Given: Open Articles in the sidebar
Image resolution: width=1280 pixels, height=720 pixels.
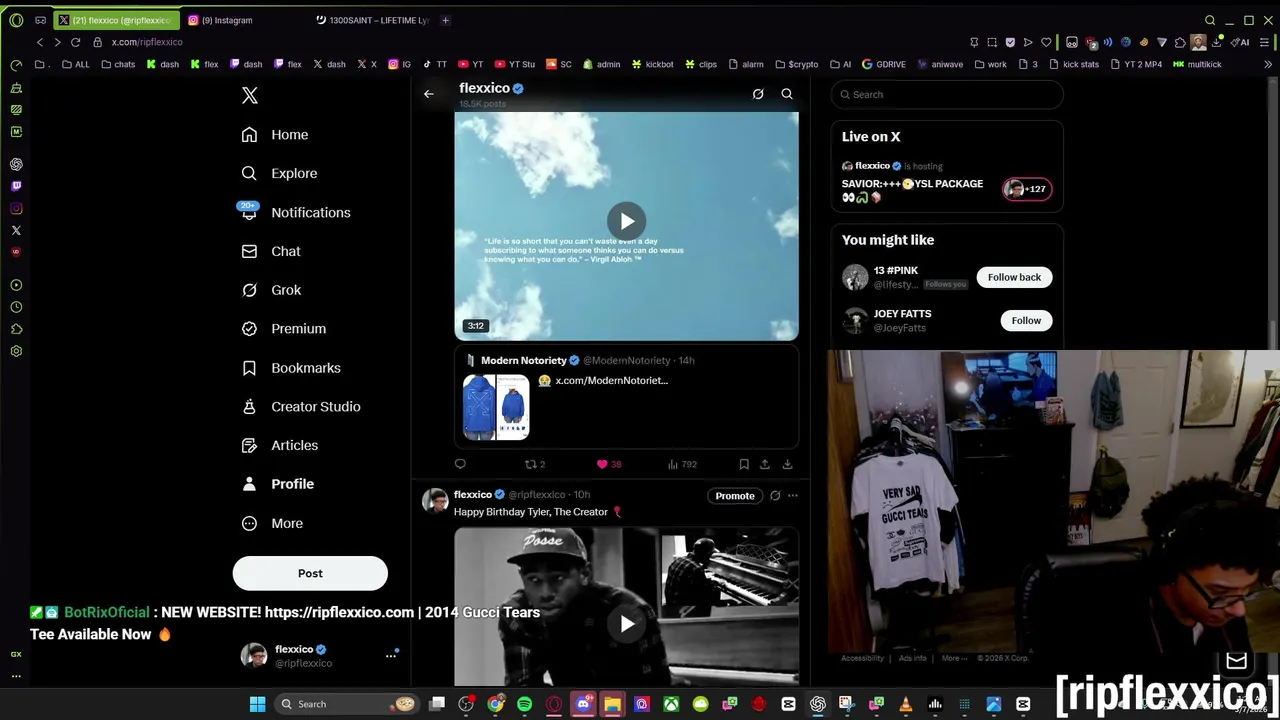Looking at the screenshot, I should coord(280,445).
